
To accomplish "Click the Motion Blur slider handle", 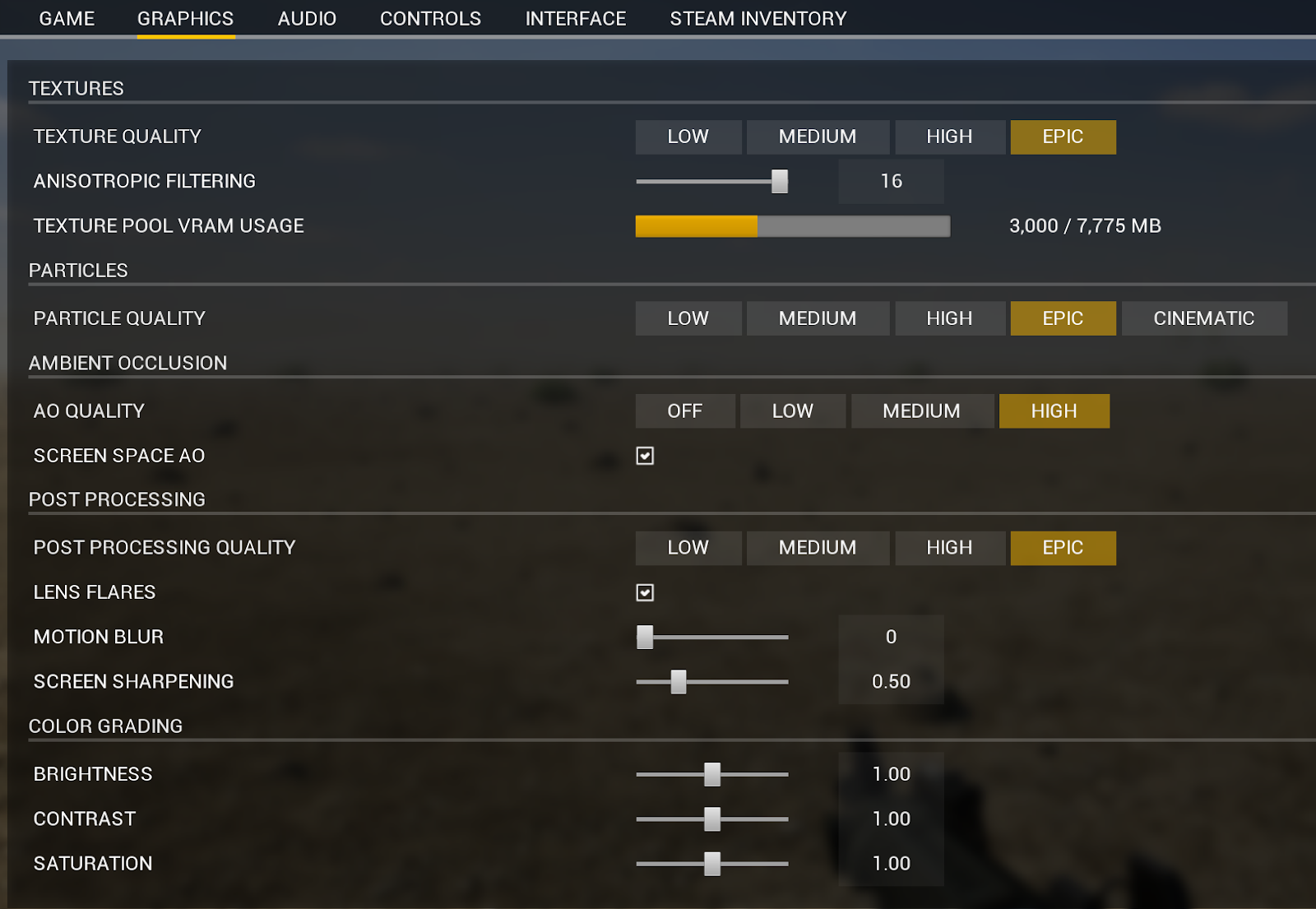I will pyautogui.click(x=645, y=637).
